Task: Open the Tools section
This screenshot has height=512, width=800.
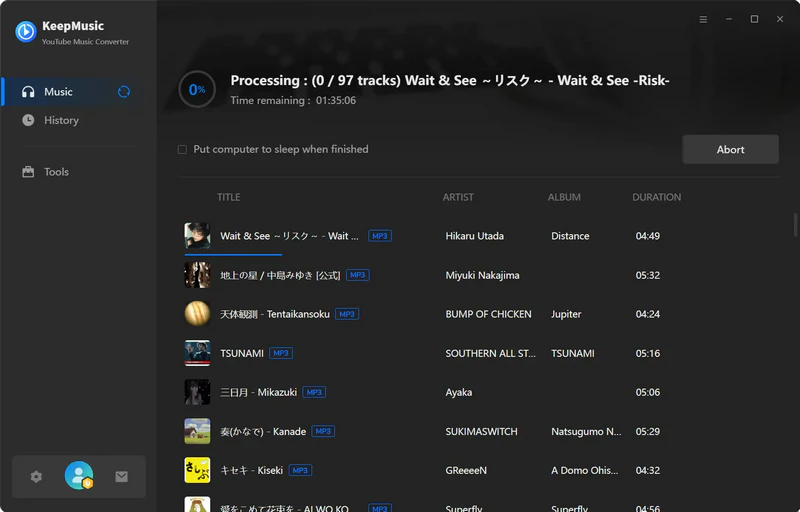Action: pyautogui.click(x=56, y=172)
